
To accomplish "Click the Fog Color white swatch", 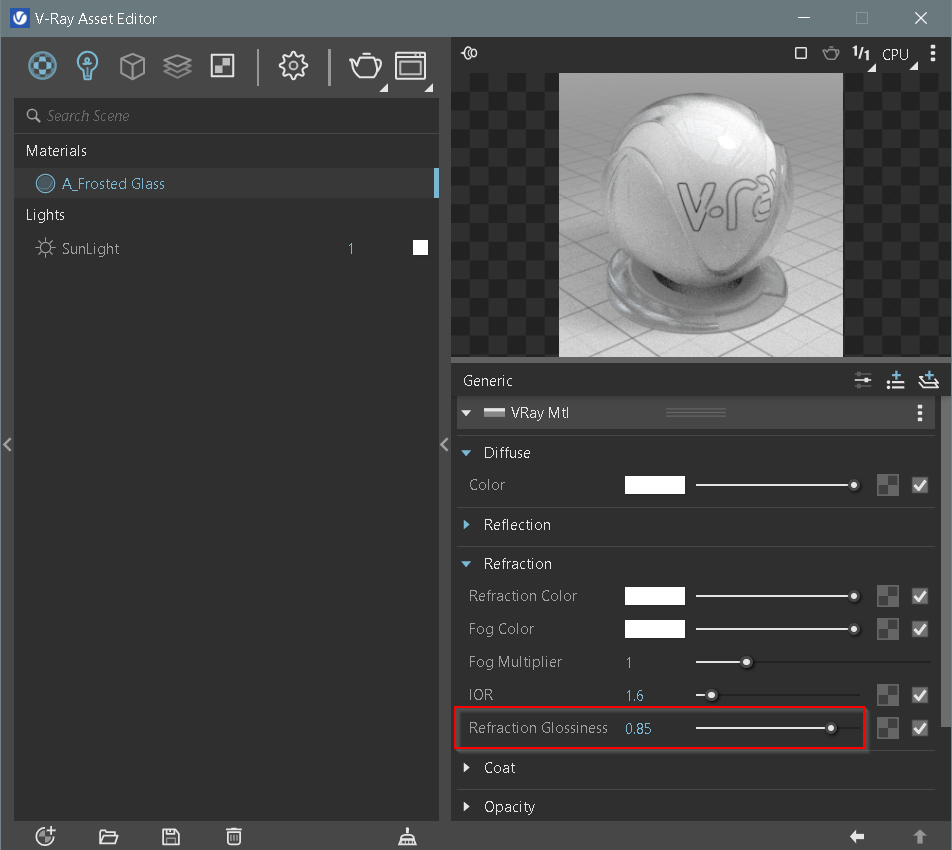I will 654,629.
